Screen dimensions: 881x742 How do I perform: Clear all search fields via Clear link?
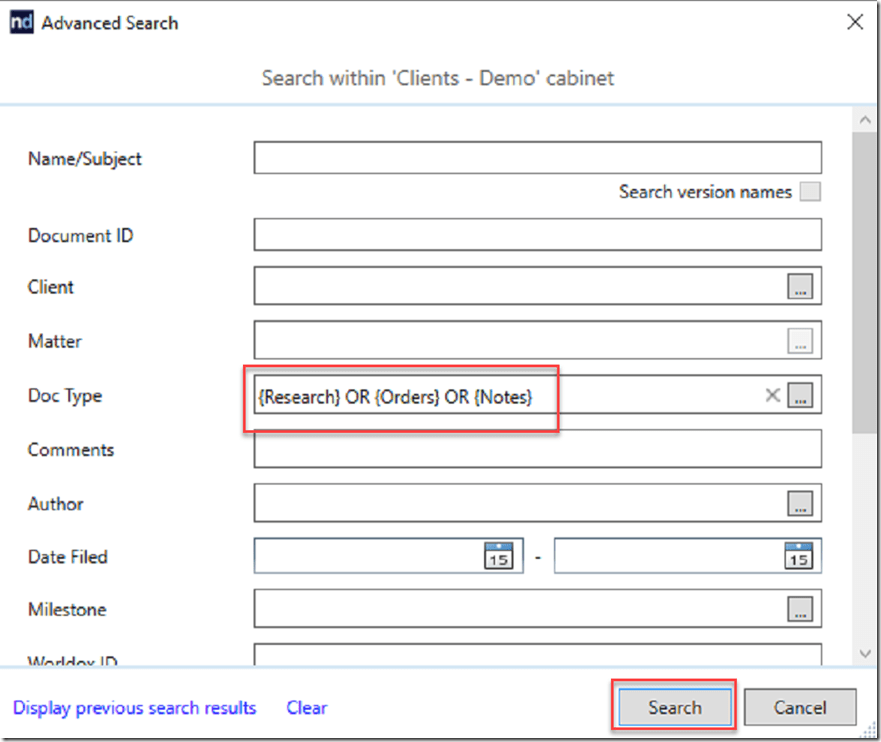point(306,707)
